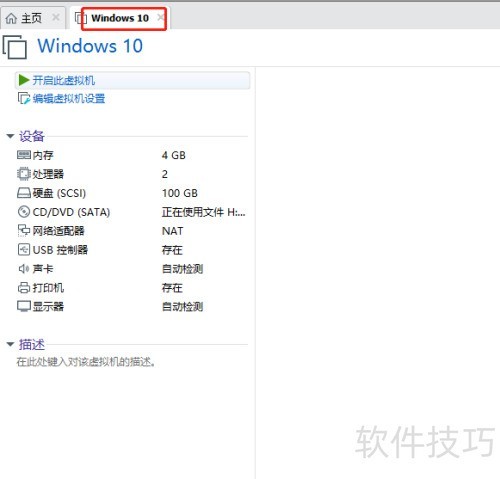
Task: Select the 打印机 label
Action: pyautogui.click(x=48, y=288)
